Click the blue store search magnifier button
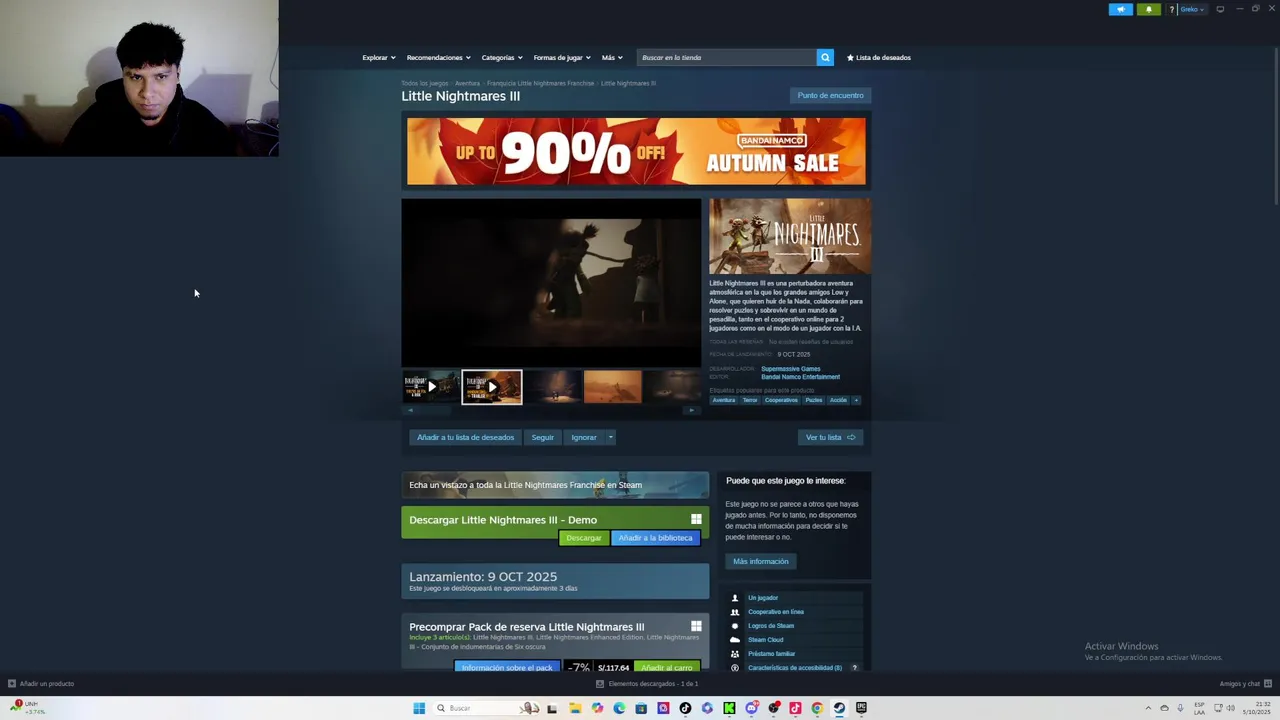The image size is (1280, 720). click(x=825, y=57)
